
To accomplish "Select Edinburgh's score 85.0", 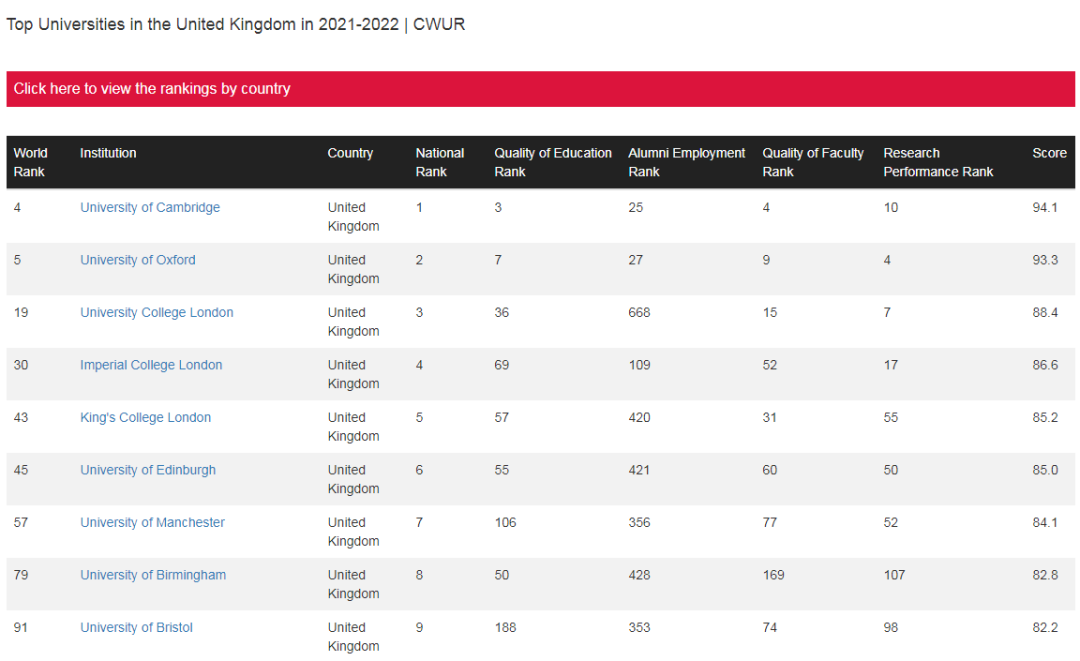I will click(1045, 470).
